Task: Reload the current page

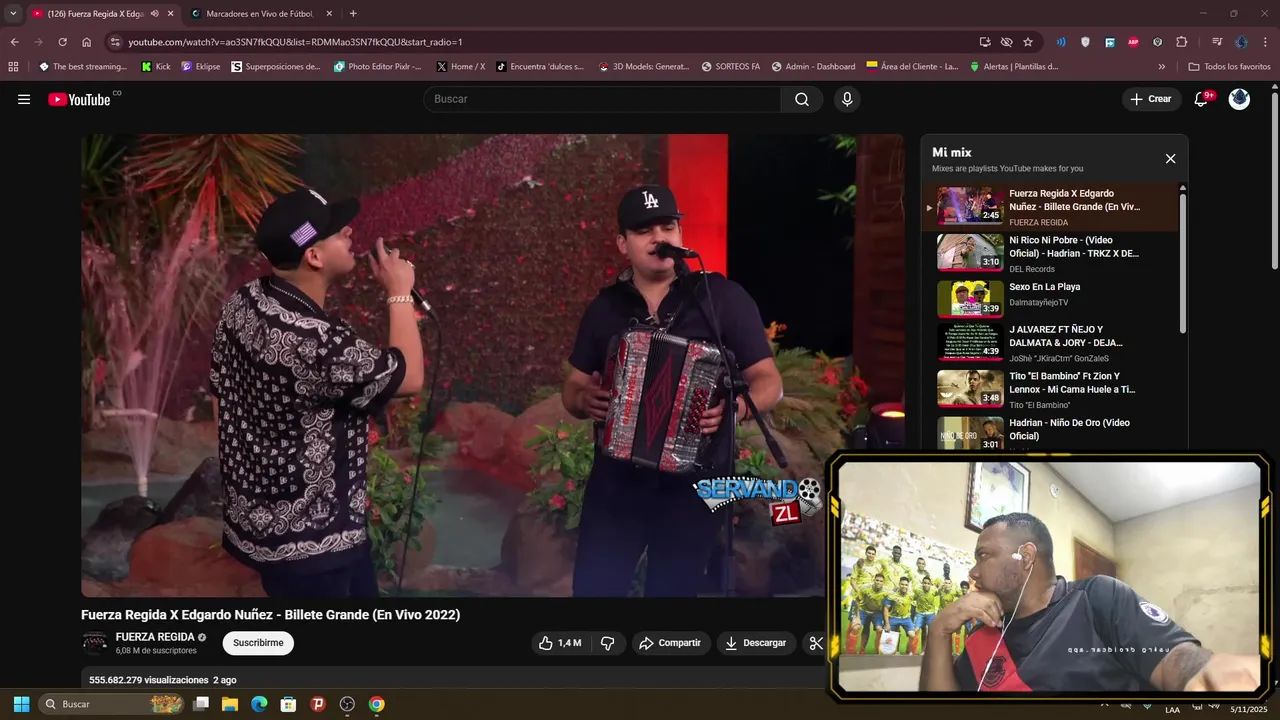Action: click(x=62, y=42)
